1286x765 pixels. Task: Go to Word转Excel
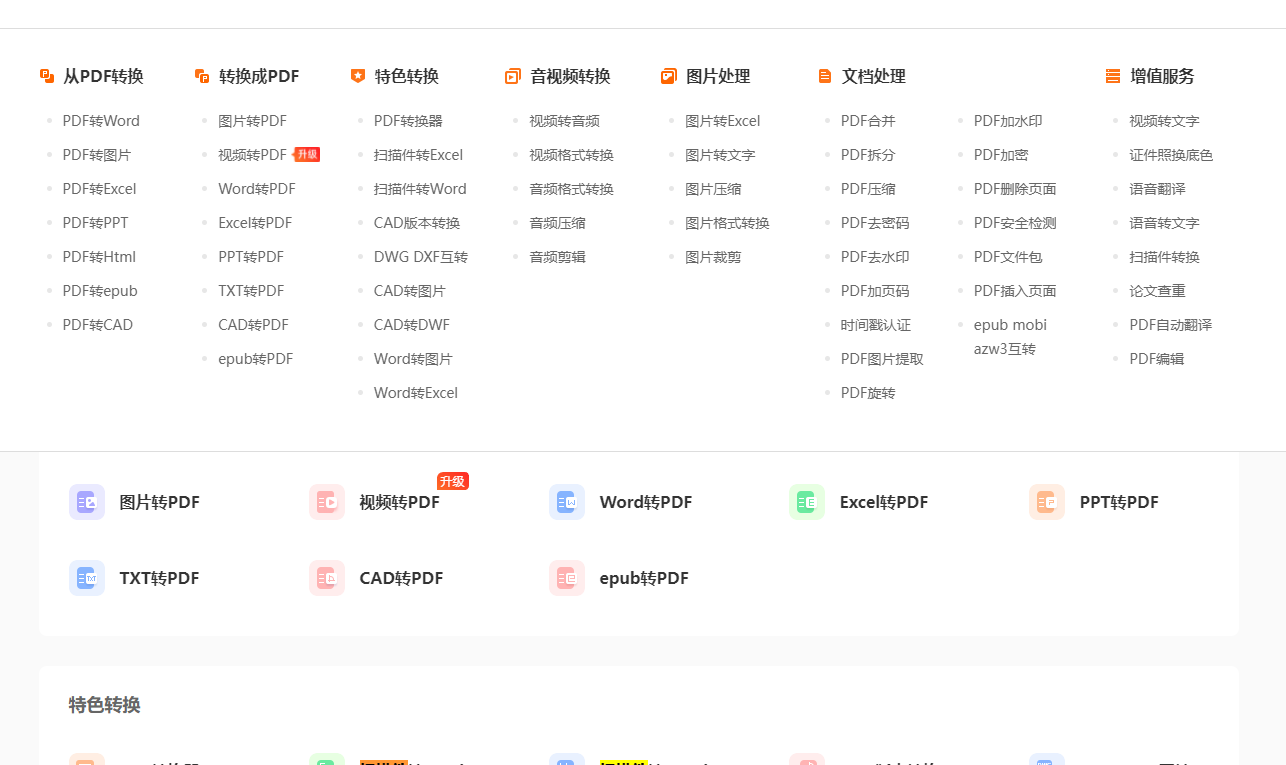tap(416, 393)
